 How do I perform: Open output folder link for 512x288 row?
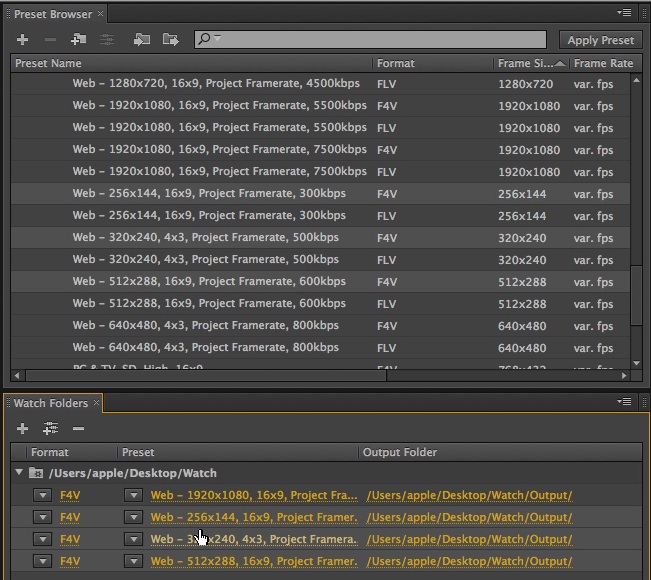click(x=469, y=561)
